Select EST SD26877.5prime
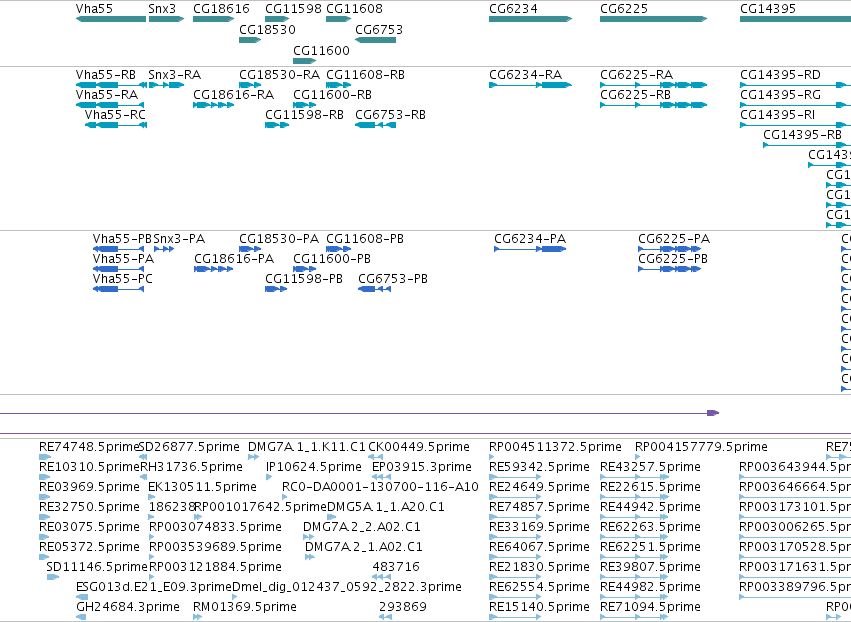The image size is (851, 622). [189, 447]
